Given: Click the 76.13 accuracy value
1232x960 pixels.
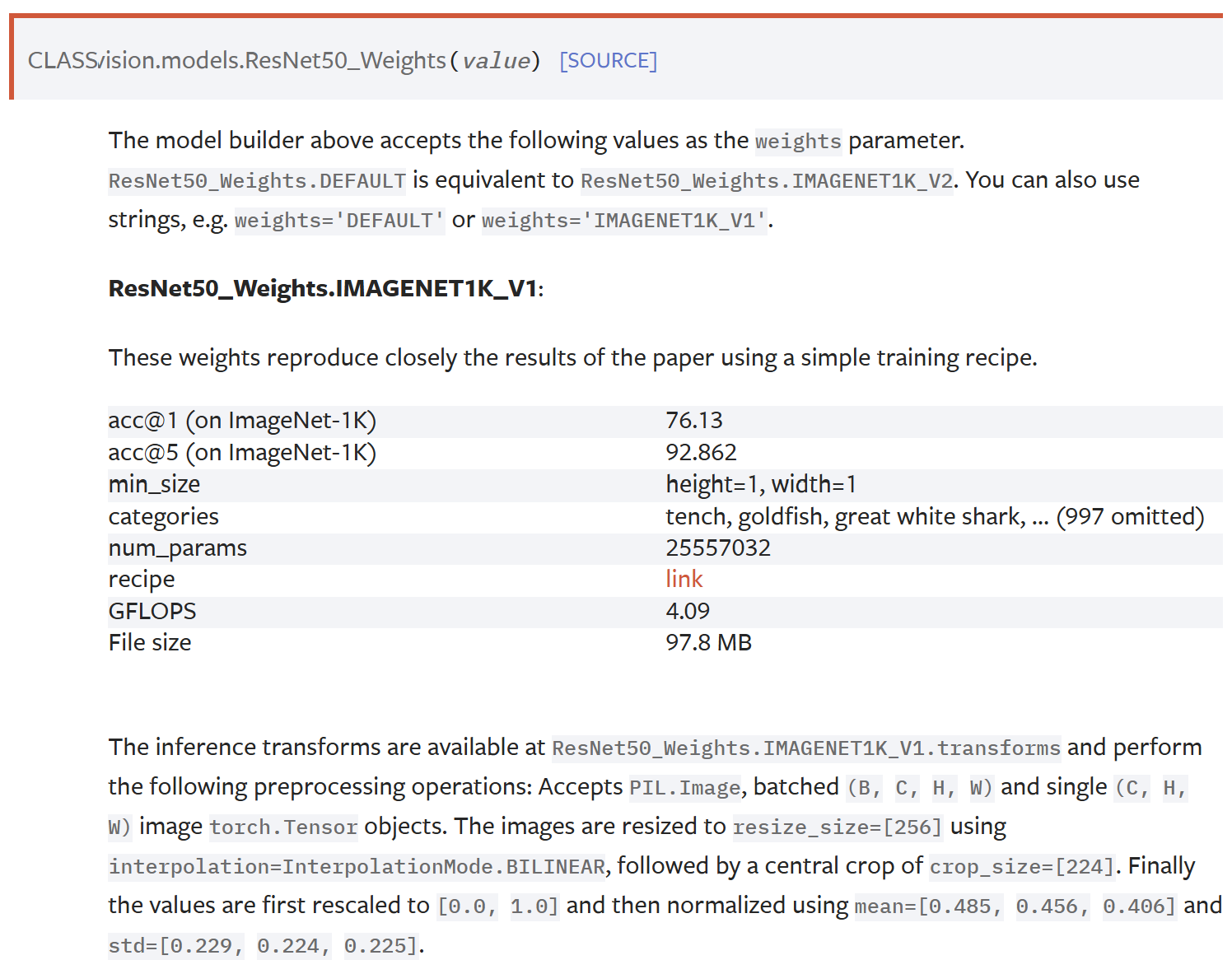Looking at the screenshot, I should (x=693, y=421).
